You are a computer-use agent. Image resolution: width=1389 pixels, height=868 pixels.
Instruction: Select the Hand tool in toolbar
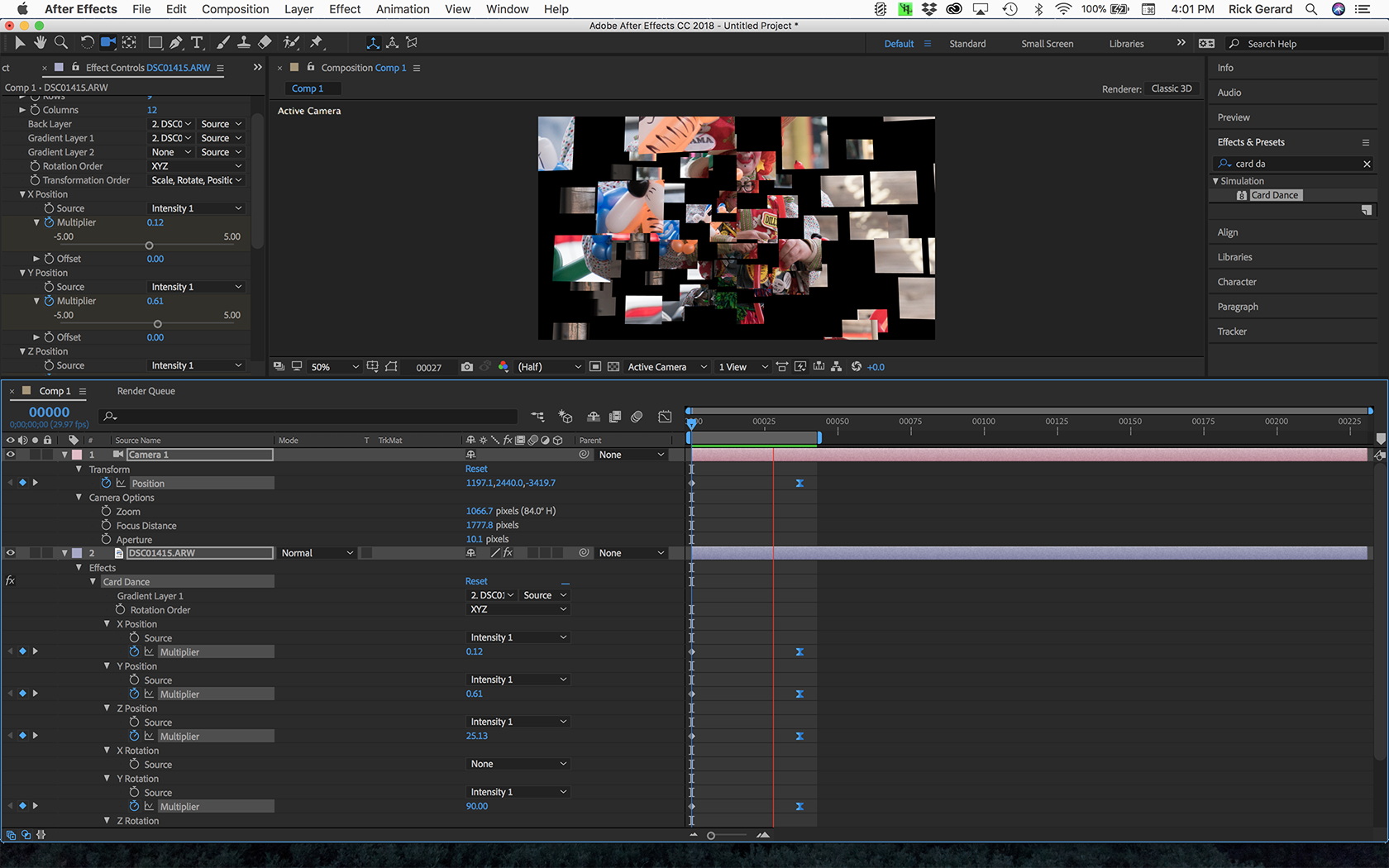pyautogui.click(x=40, y=42)
